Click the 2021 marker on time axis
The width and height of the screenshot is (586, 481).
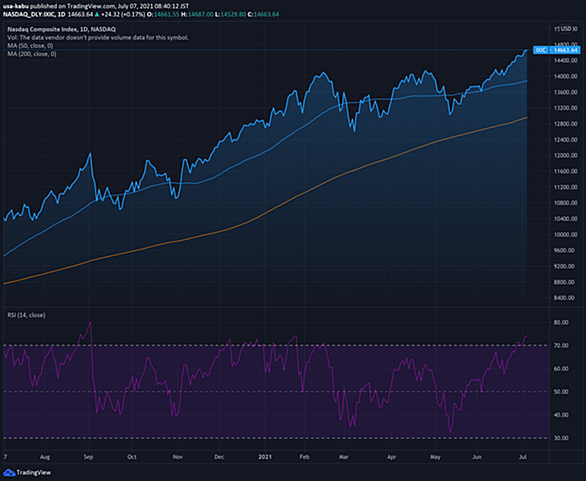265,457
